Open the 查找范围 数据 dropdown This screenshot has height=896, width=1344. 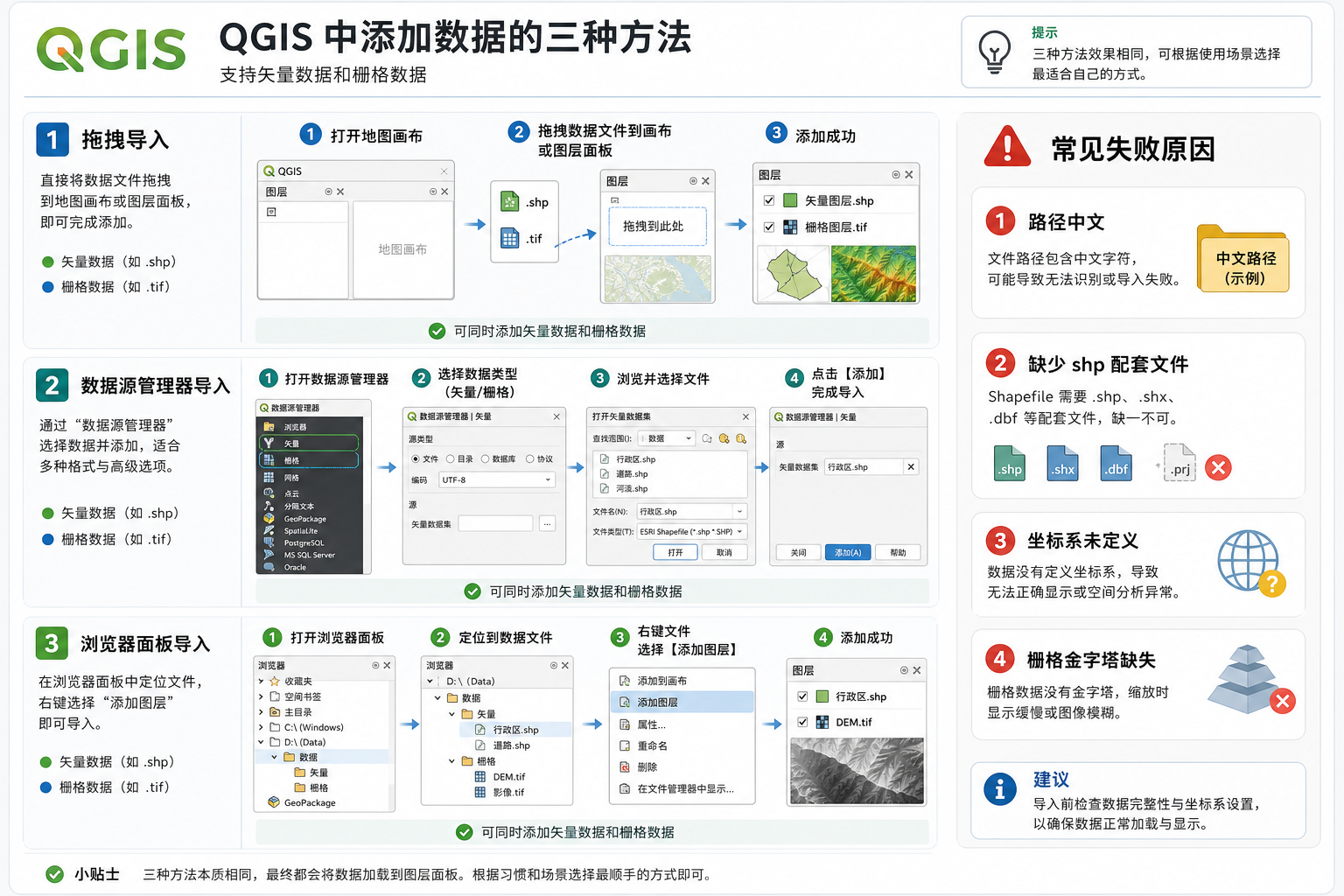click(x=667, y=438)
